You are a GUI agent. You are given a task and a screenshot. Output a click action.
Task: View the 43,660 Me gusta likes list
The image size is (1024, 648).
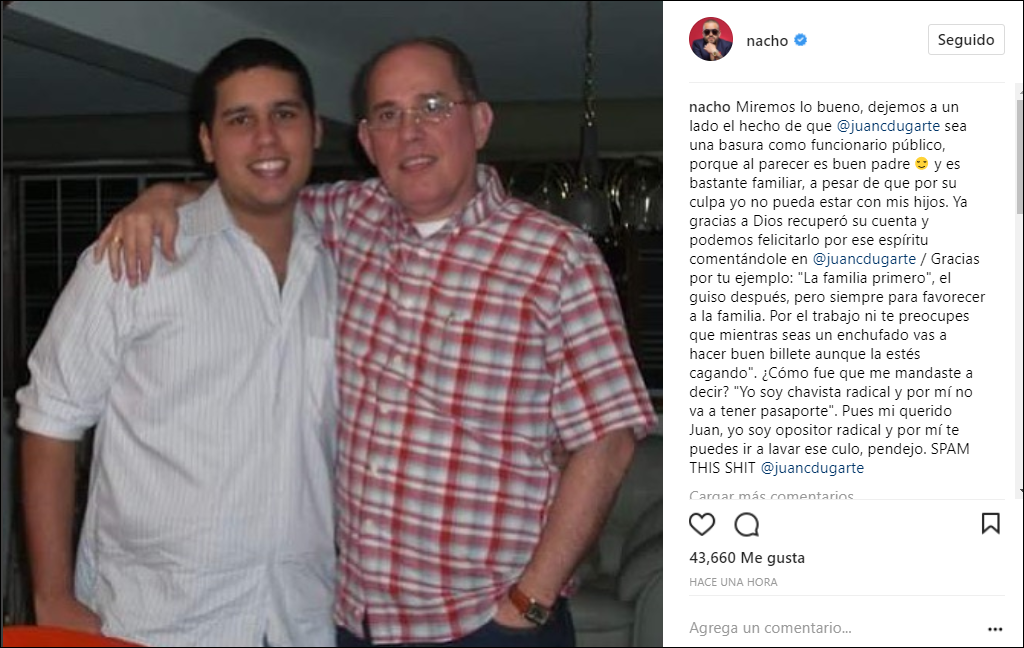click(x=747, y=558)
